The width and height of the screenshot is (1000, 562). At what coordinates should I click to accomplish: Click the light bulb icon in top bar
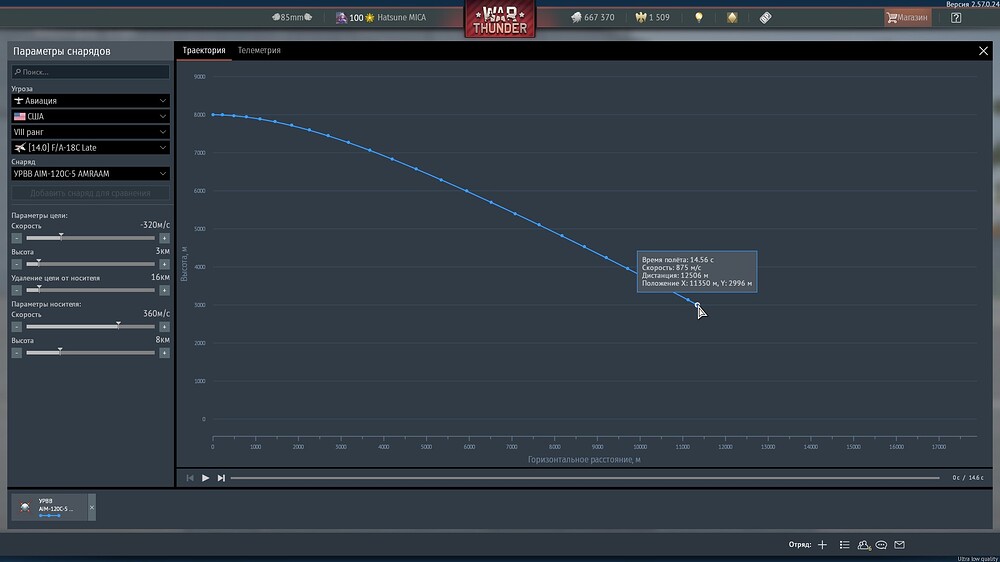coord(699,18)
